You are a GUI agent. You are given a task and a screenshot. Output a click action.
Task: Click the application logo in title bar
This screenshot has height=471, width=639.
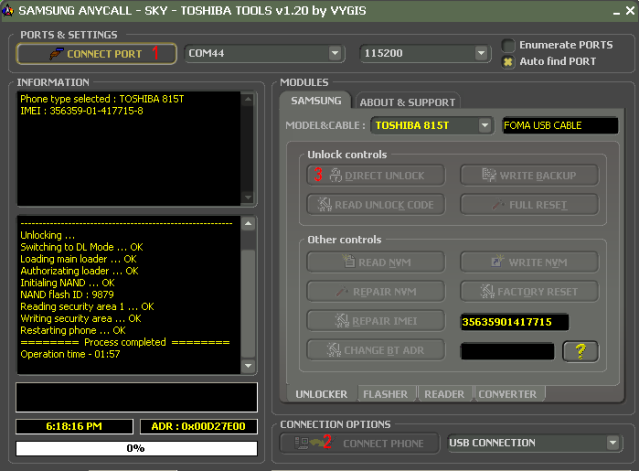pyautogui.click(x=7, y=10)
